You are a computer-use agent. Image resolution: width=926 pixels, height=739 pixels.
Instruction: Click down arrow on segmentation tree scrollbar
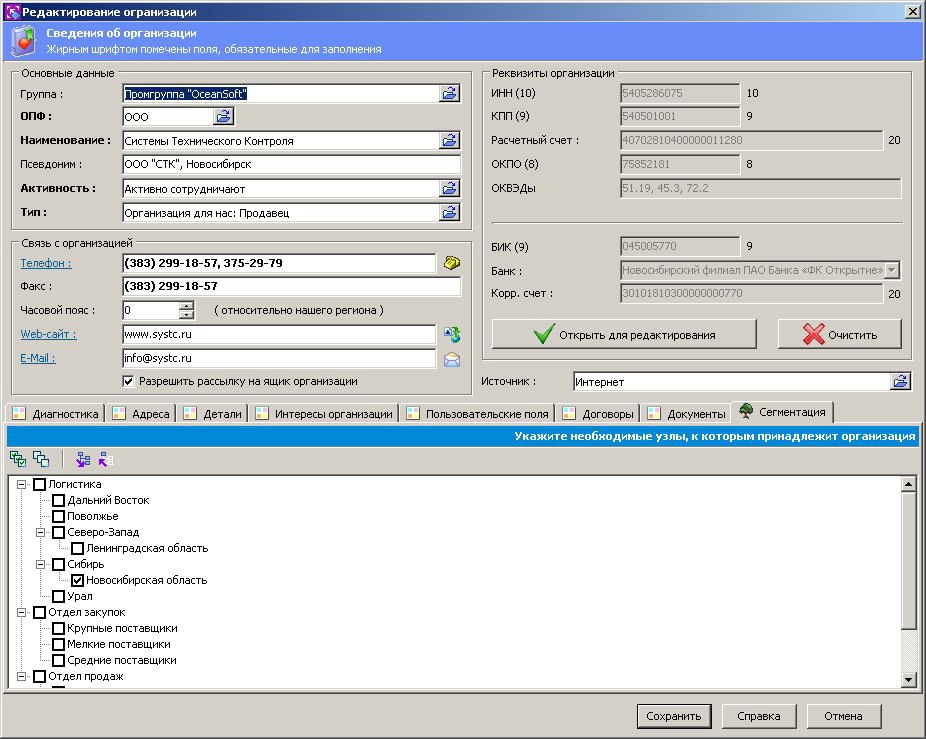click(x=908, y=680)
